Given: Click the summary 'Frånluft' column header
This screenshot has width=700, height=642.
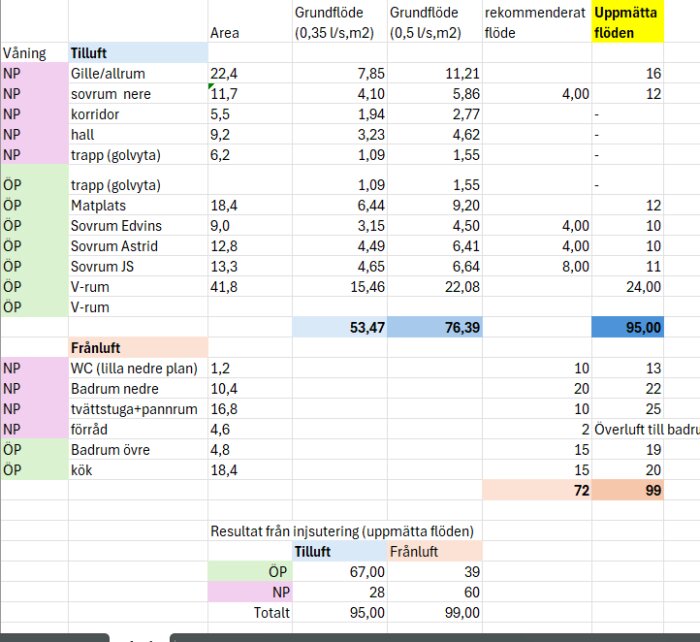Looking at the screenshot, I should pos(435,551).
